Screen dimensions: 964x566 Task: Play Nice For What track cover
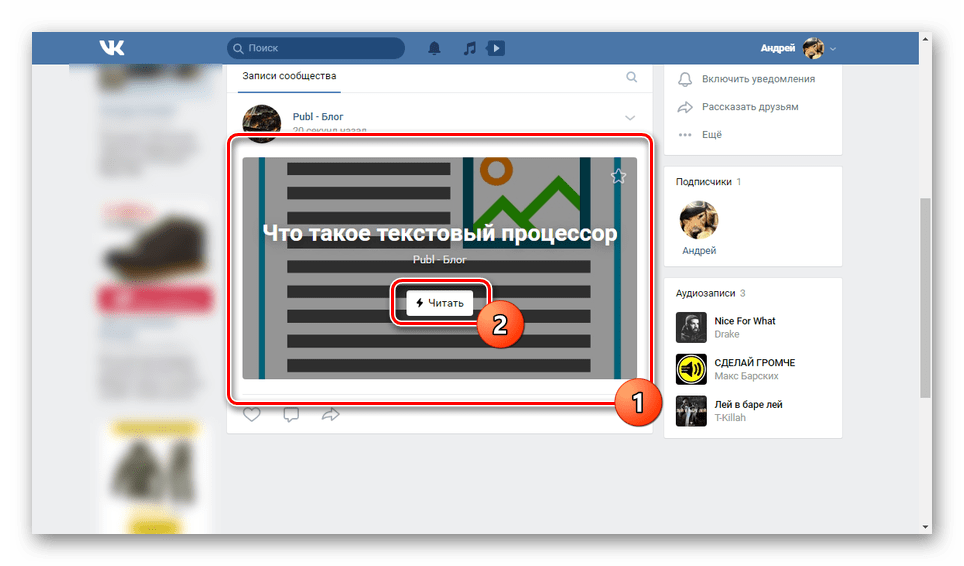pos(691,327)
